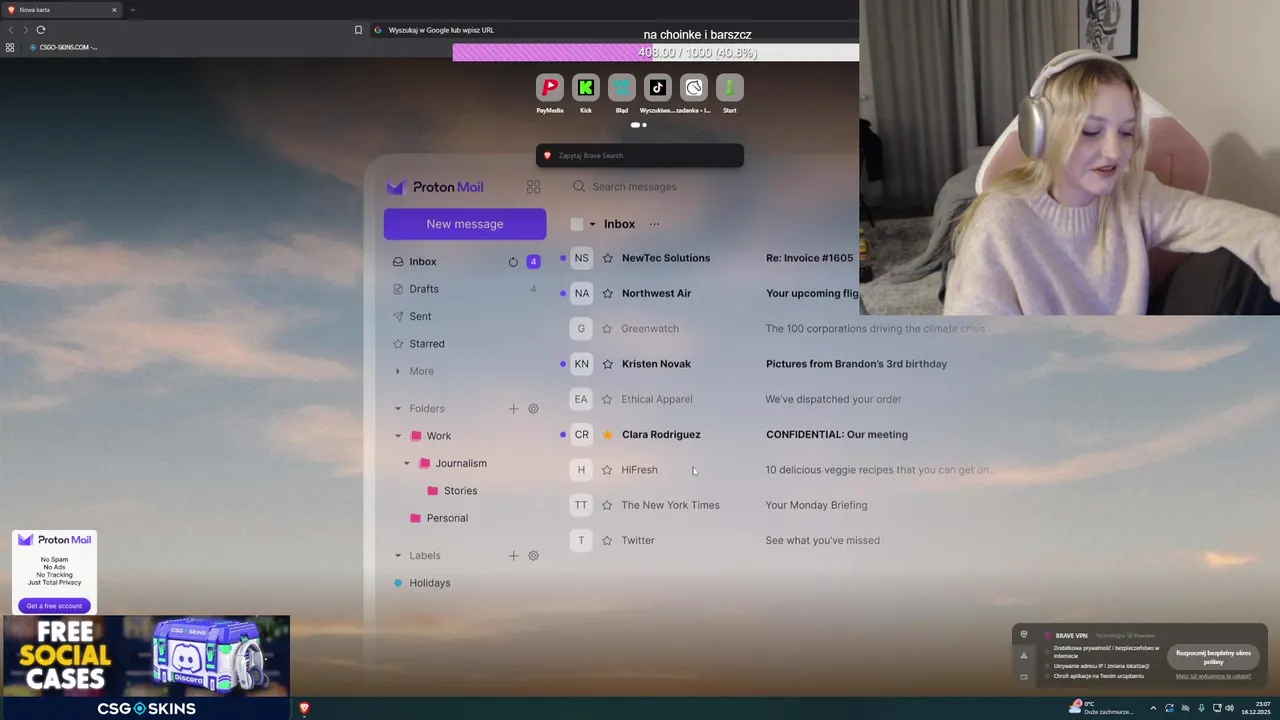The image size is (1280, 720).
Task: Open the Drafts sidebar item
Action: [465, 289]
